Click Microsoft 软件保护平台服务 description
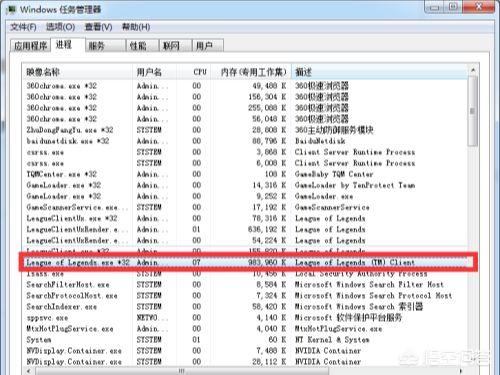 pos(348,317)
